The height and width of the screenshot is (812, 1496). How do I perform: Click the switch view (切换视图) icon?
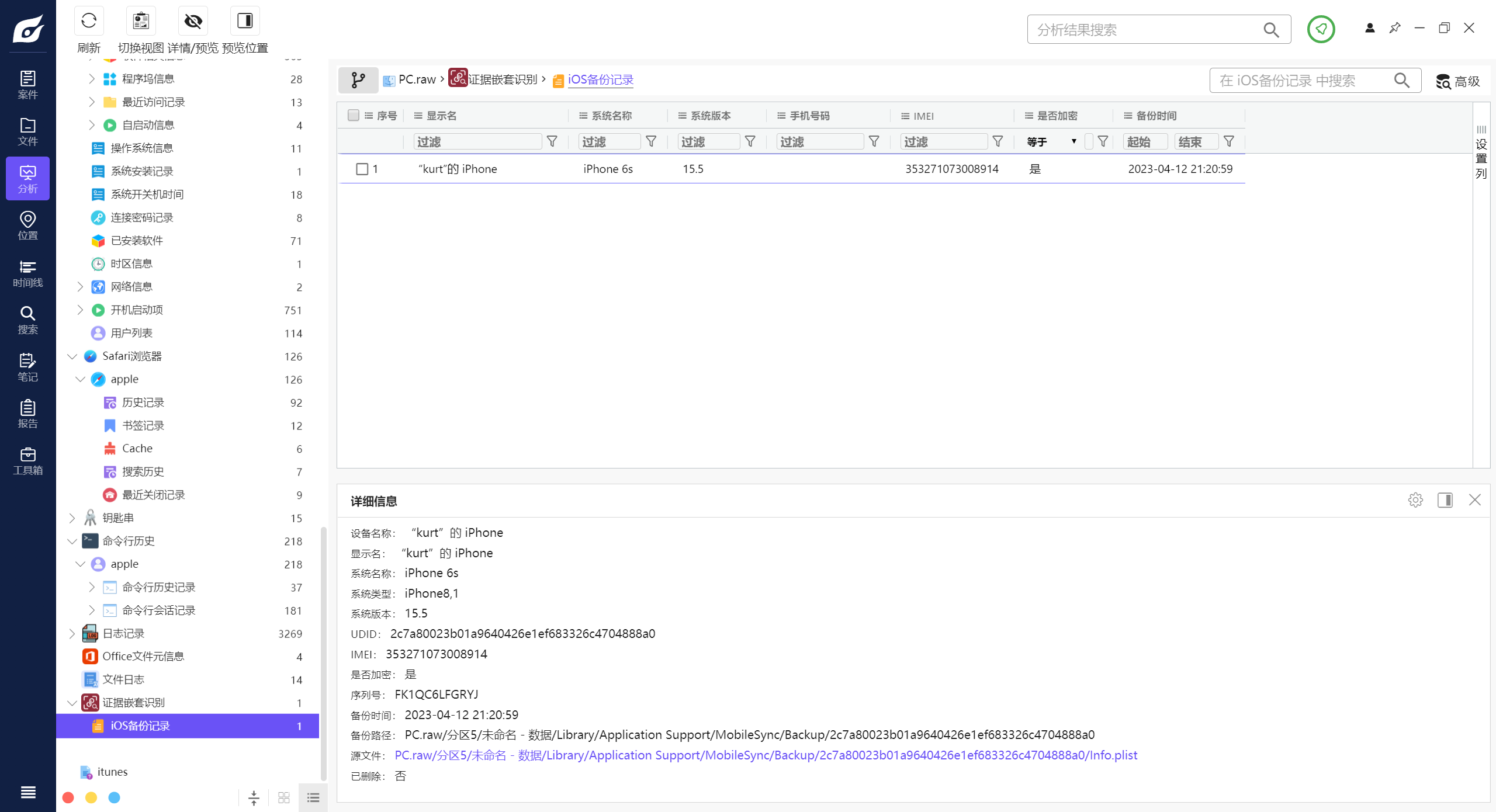click(141, 22)
